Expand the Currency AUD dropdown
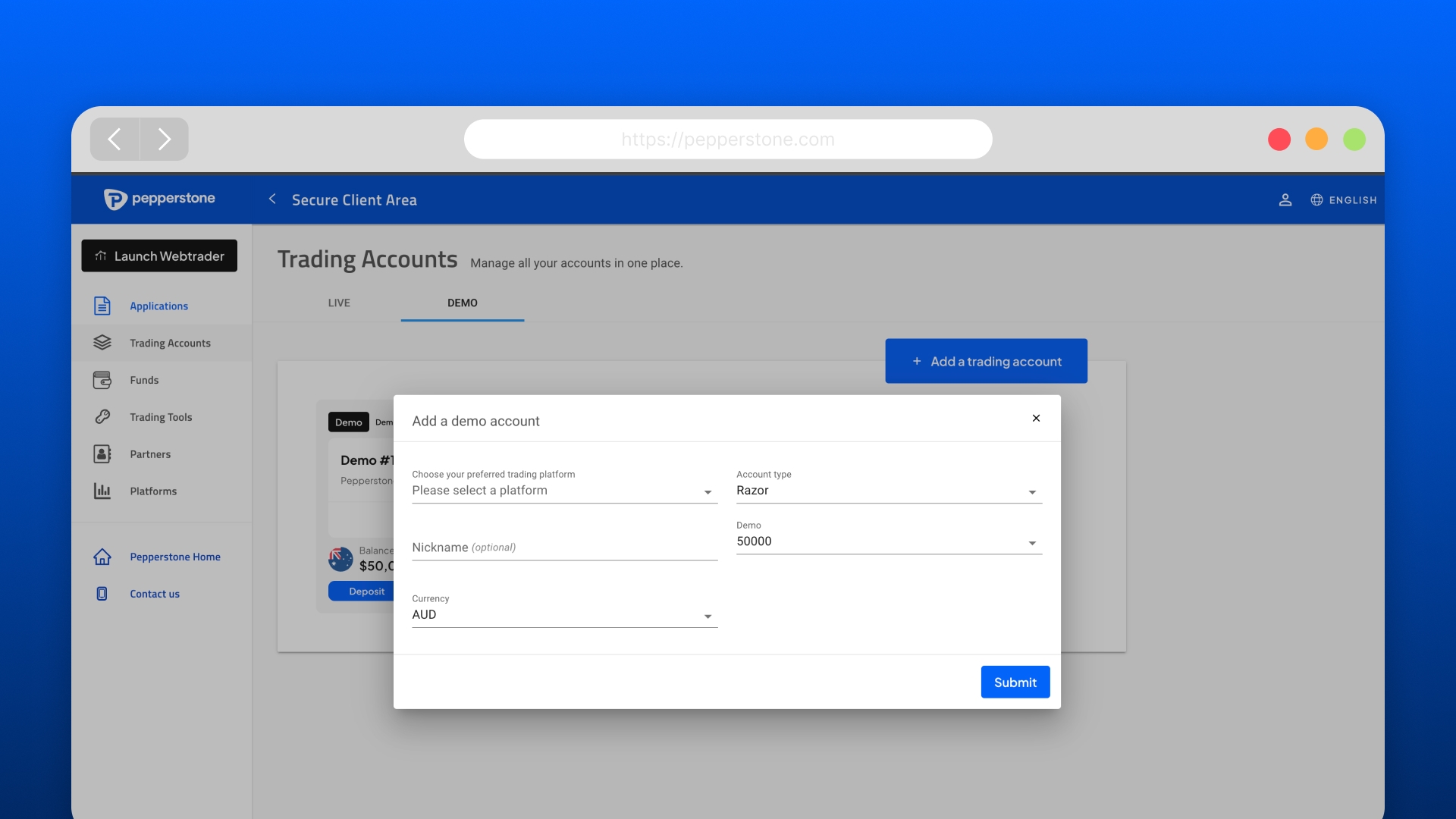This screenshot has width=1456, height=819. pyautogui.click(x=564, y=615)
